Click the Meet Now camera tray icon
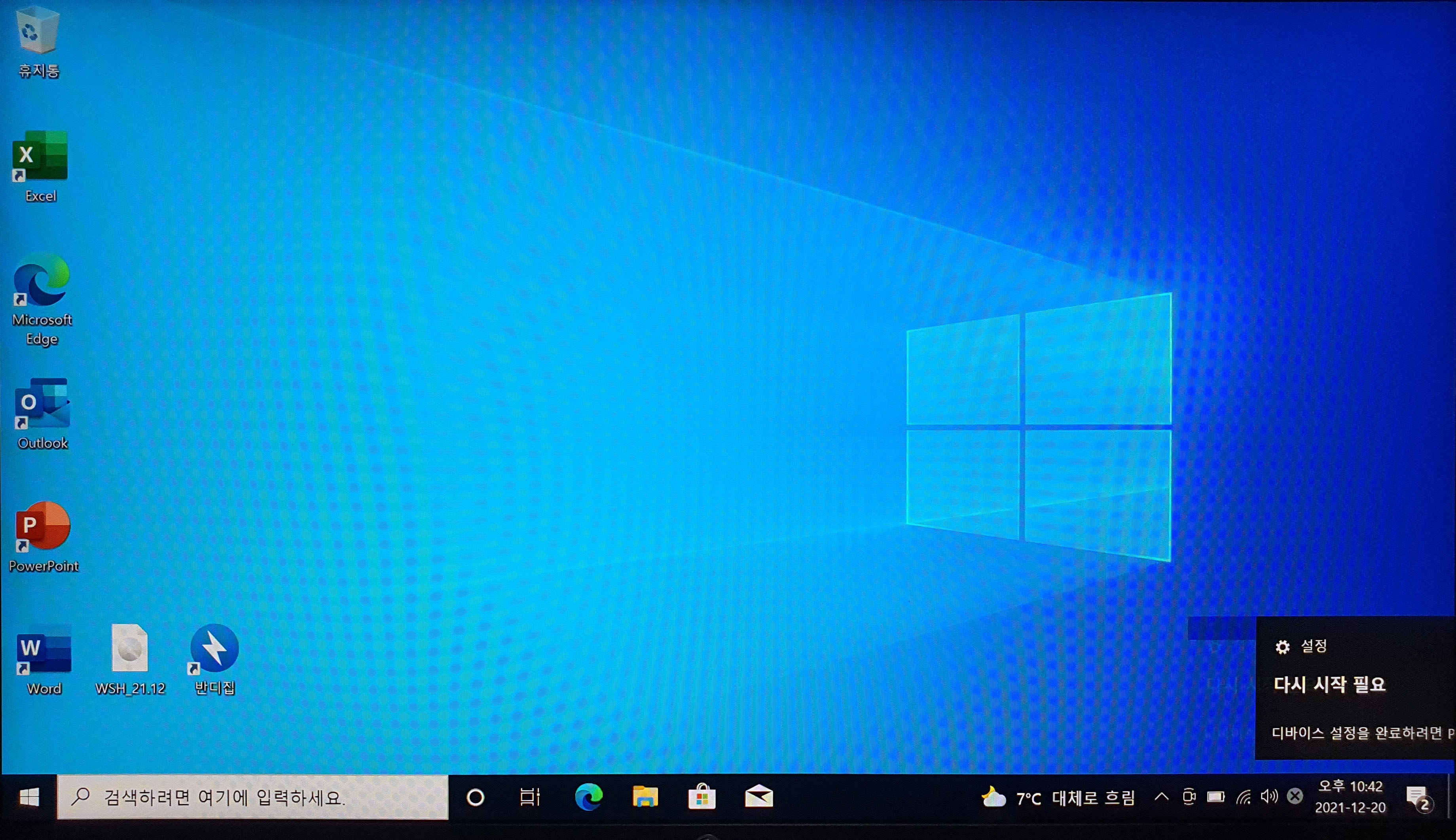 point(1189,797)
